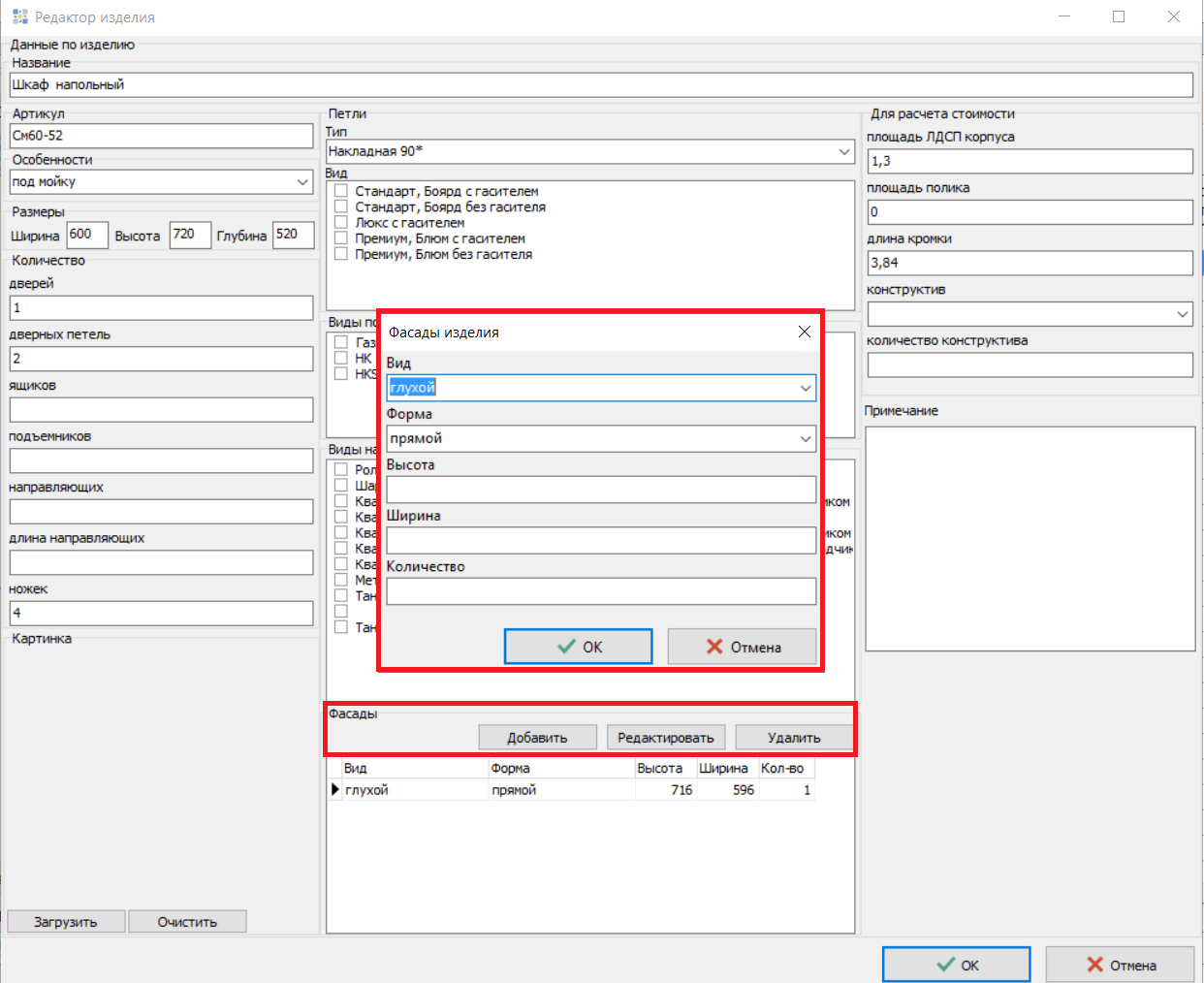Click Добавить button under Фасады
This screenshot has width=1204, height=983.
tap(537, 738)
